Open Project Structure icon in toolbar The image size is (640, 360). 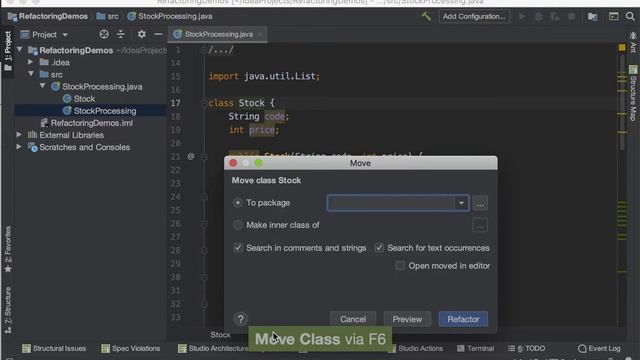(x=593, y=17)
